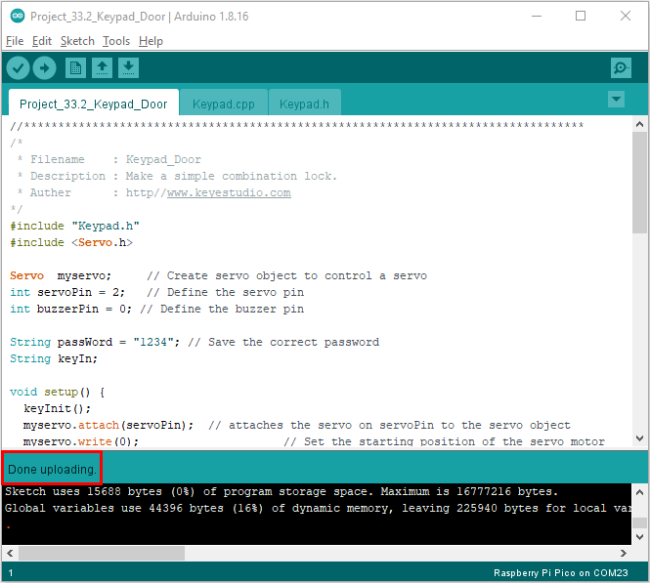Click the 'String passWord = "1234";' line

tap(95, 342)
